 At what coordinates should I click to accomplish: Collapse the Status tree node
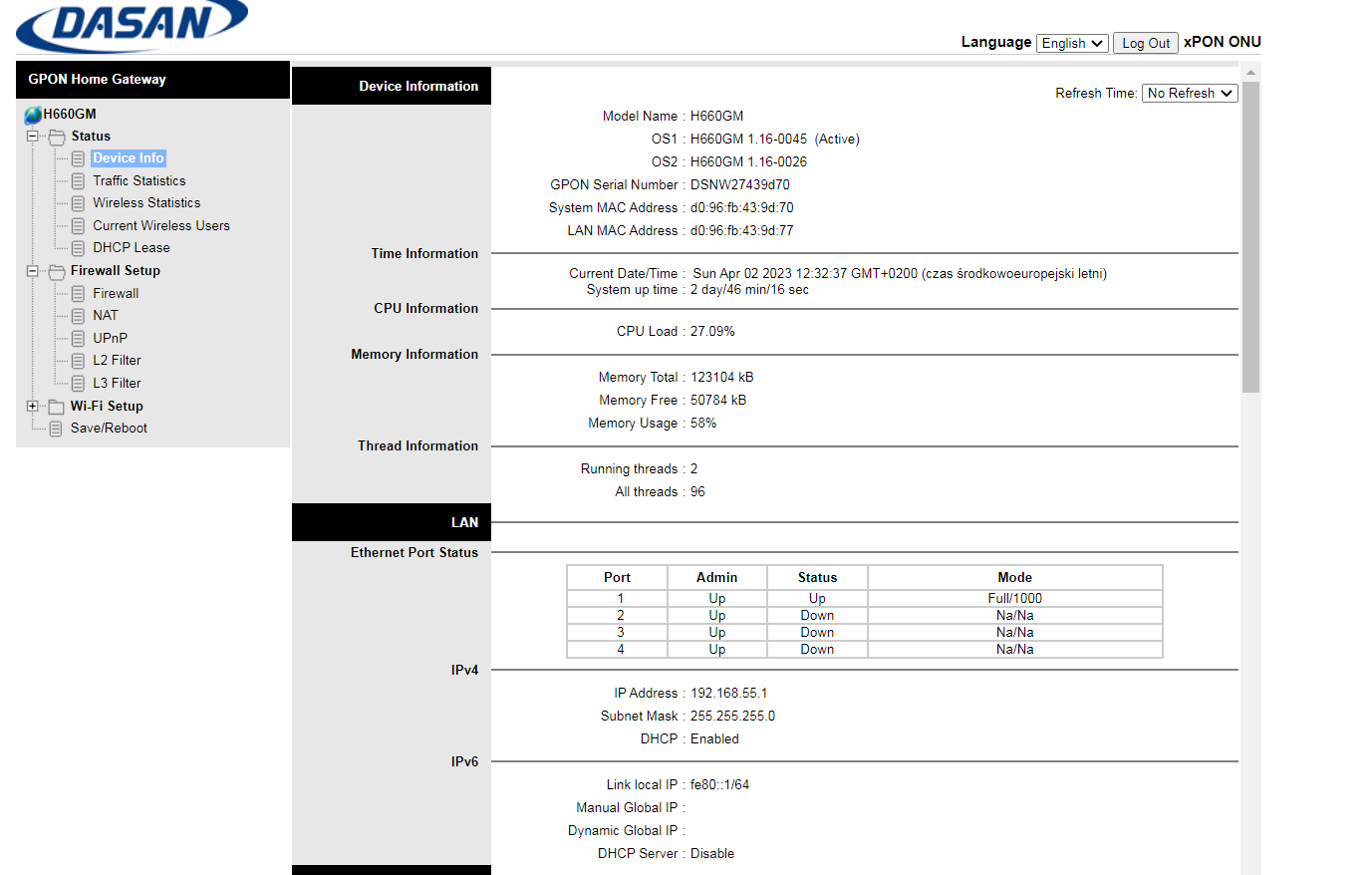32,137
